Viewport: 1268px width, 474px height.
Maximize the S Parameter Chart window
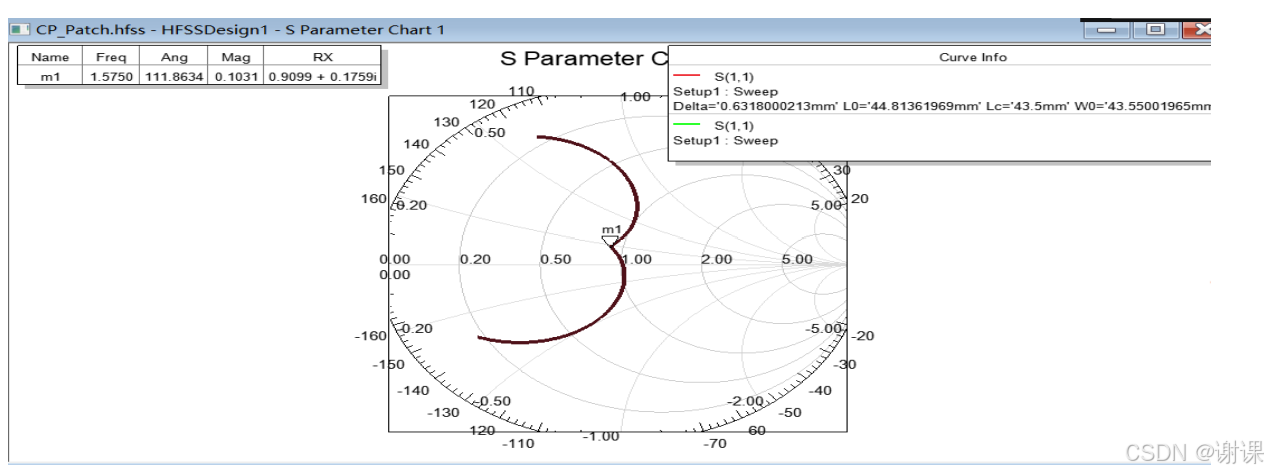coord(1157,30)
